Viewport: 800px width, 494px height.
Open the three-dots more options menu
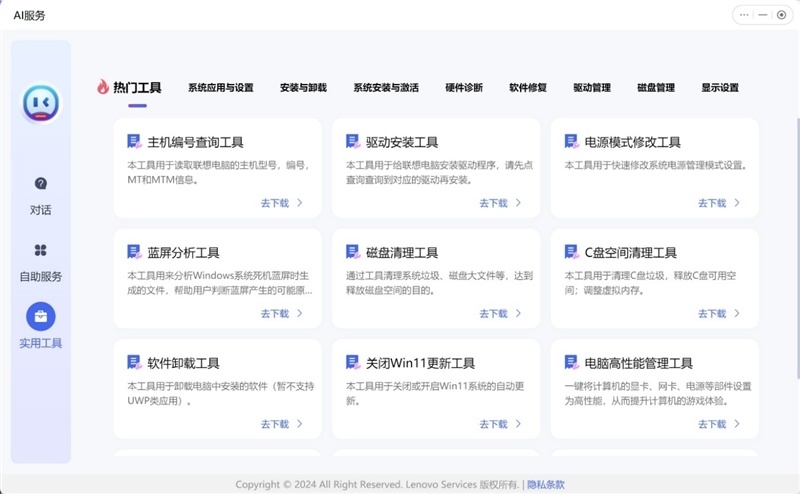[x=745, y=15]
